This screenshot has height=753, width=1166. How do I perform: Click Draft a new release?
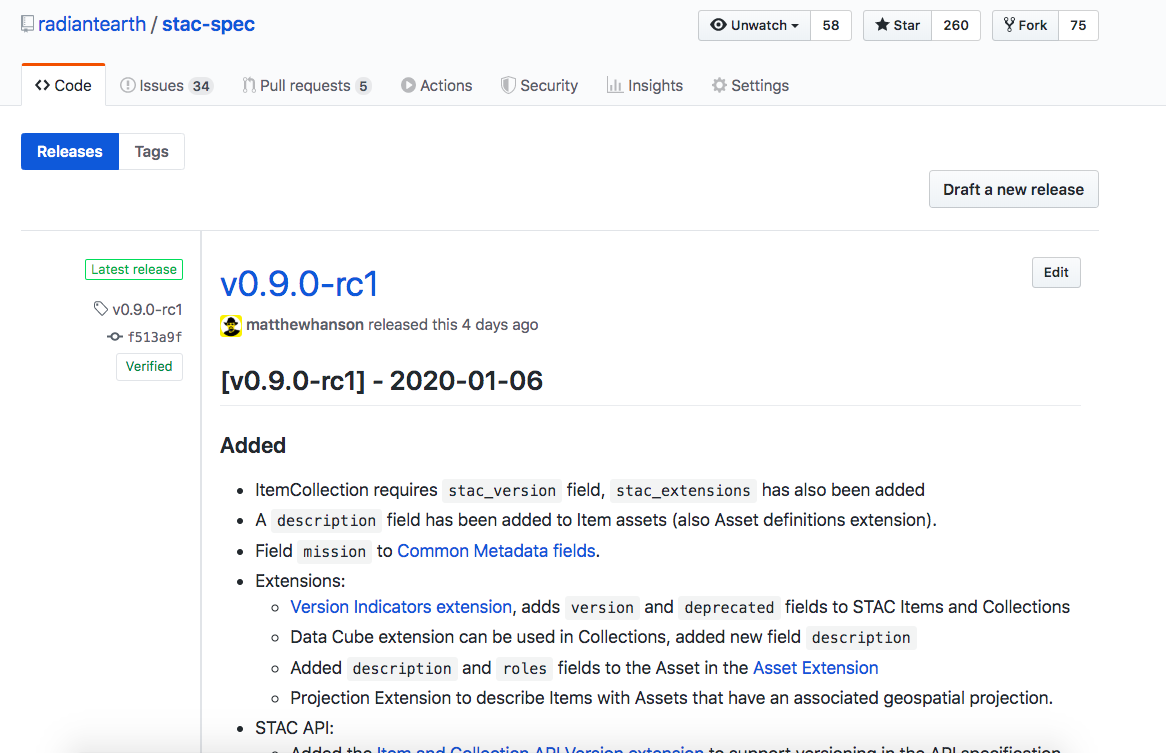click(x=1014, y=190)
